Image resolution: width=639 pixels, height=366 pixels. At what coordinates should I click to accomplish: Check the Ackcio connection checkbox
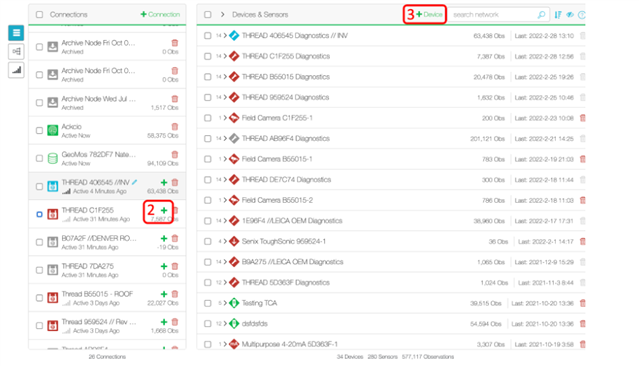coord(40,130)
